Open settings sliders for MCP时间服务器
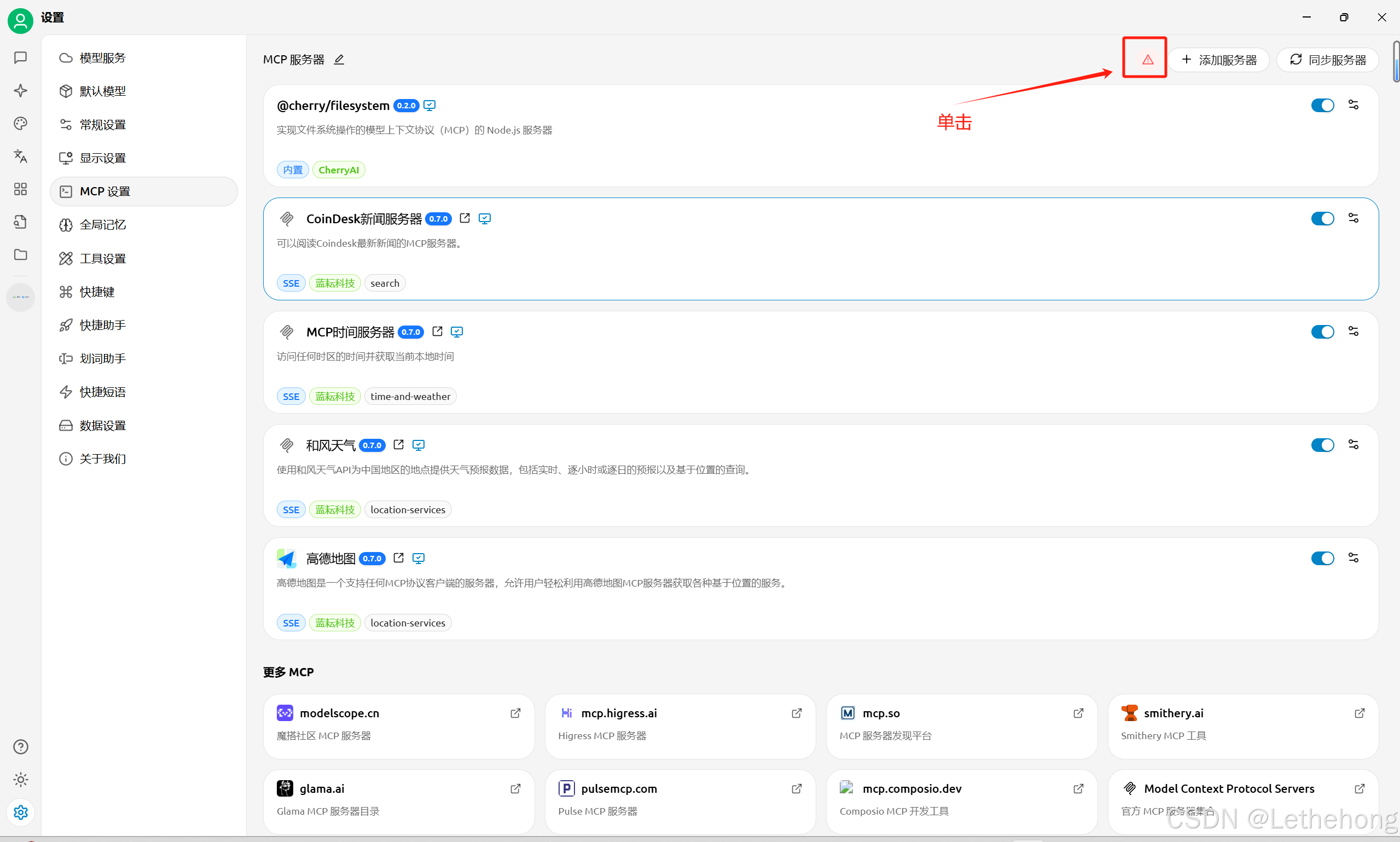 coord(1353,332)
